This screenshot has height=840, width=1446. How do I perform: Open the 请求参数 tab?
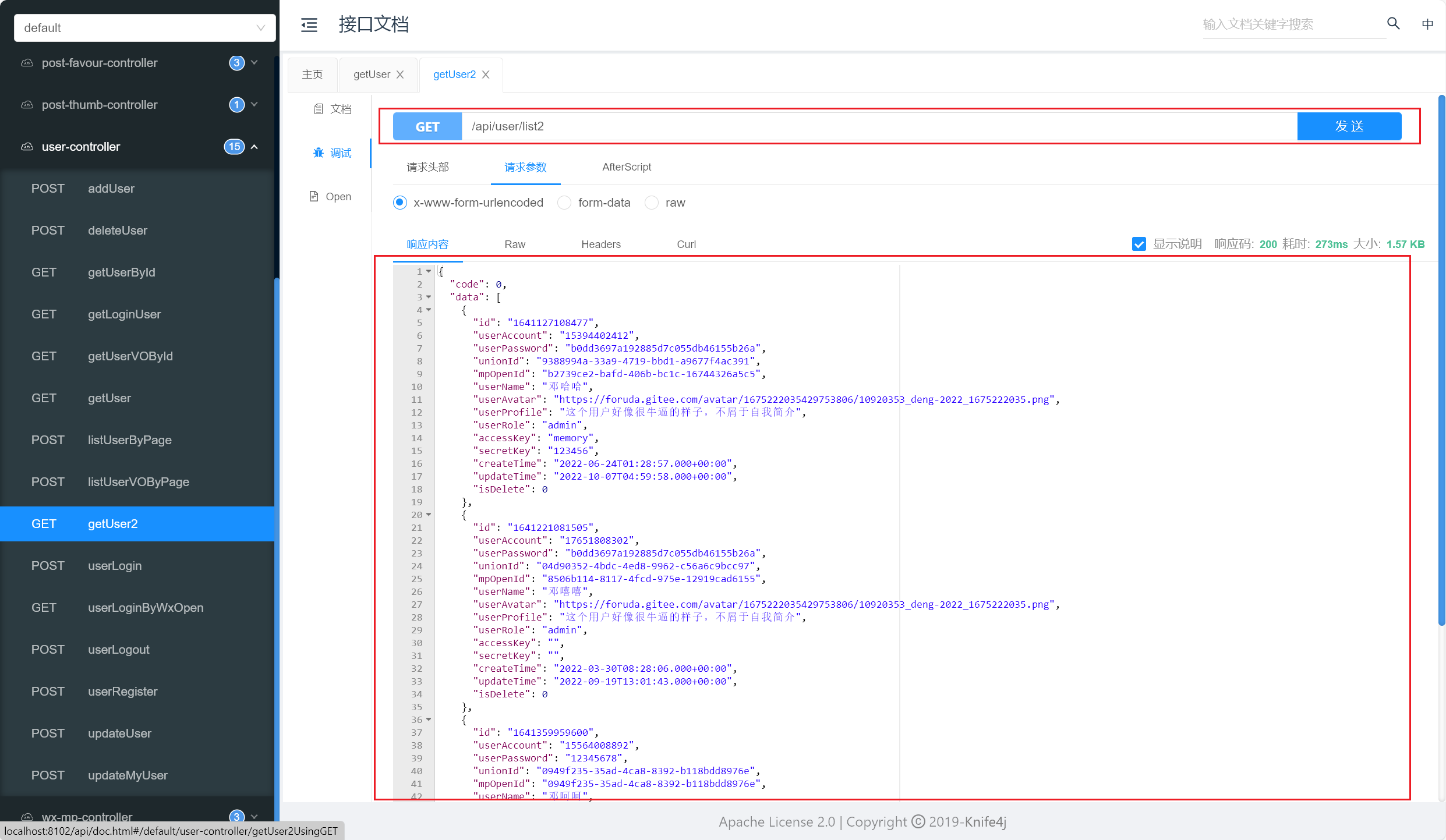(526, 167)
